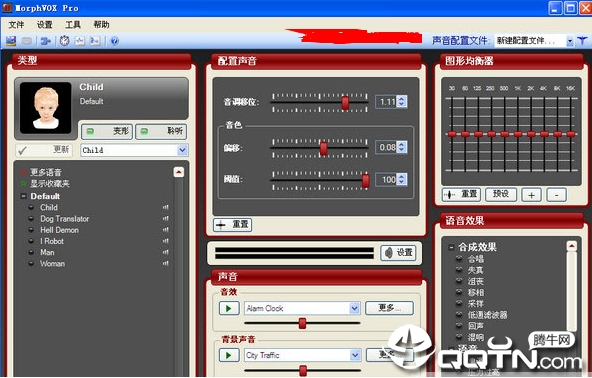Image resolution: width=592 pixels, height=378 pixels.
Task: Open the 帮助 menu
Action: coord(101,25)
